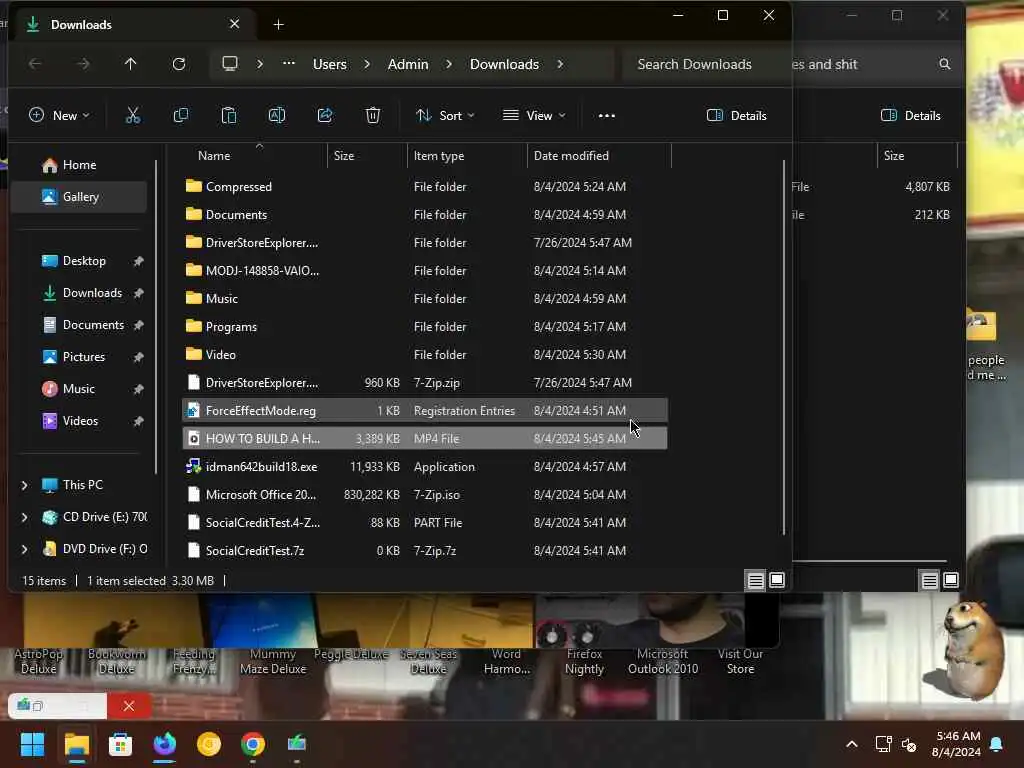
Task: Click the Share icon in toolbar
Action: (x=325, y=116)
